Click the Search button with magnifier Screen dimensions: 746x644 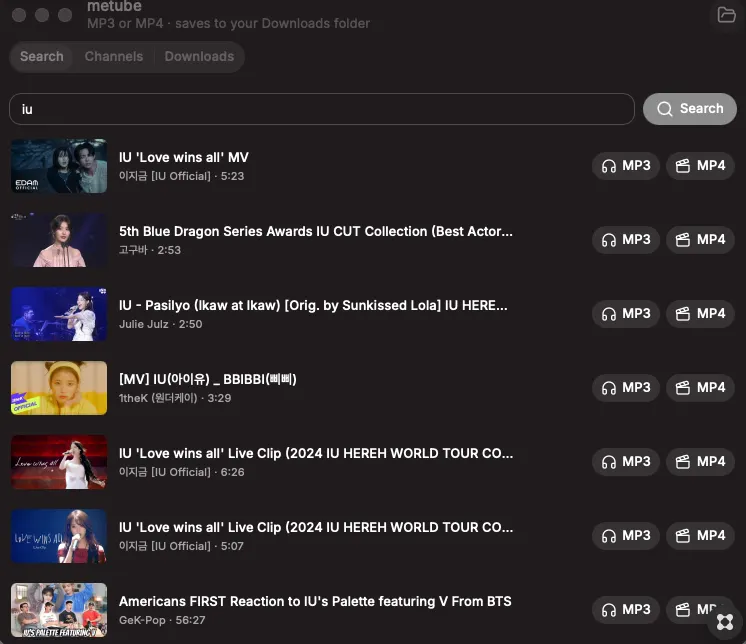[689, 109]
